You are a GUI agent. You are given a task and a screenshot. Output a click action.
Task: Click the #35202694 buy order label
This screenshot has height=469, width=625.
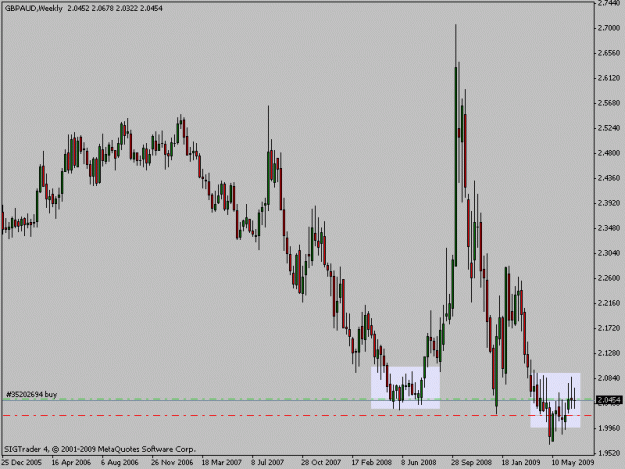click(x=31, y=394)
